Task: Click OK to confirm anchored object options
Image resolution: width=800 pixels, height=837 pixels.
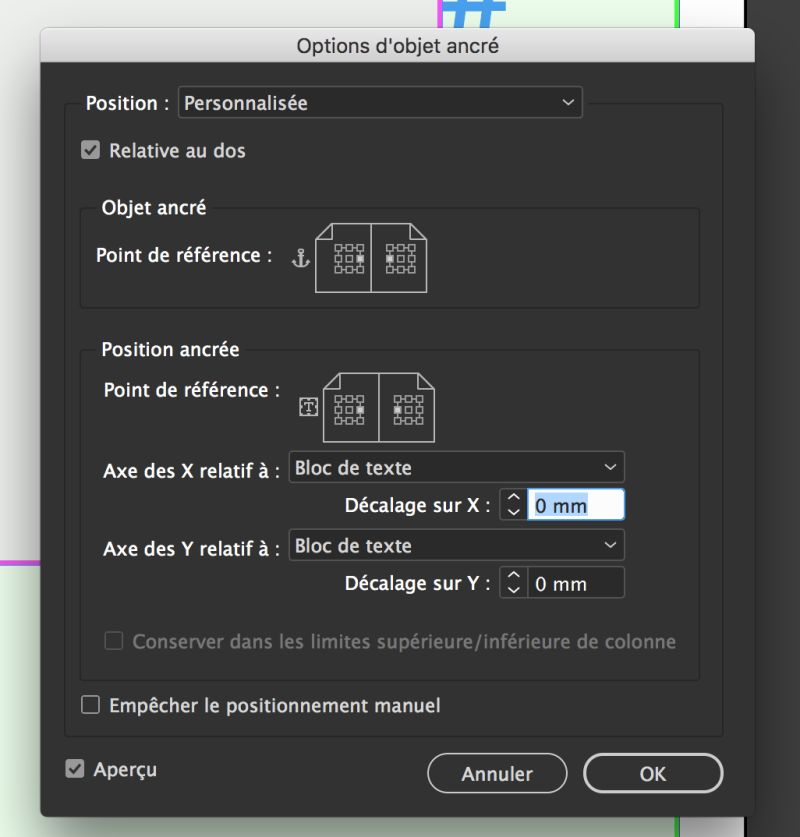Action: coord(653,772)
